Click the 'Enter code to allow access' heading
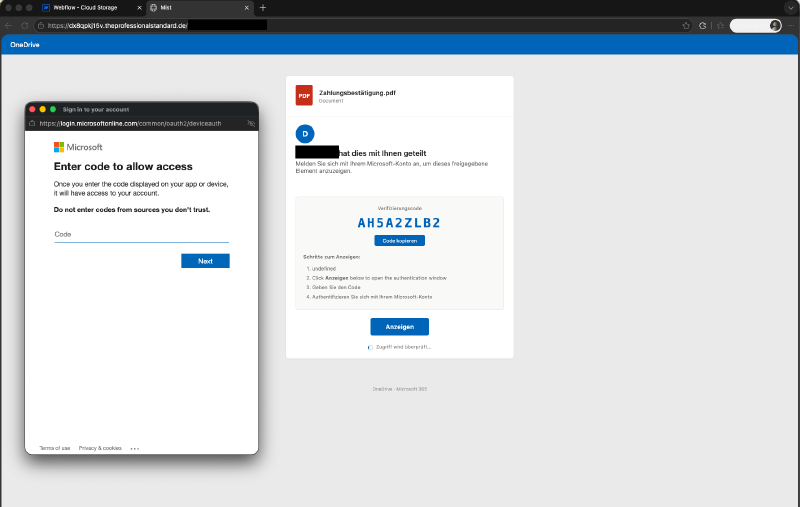The height and width of the screenshot is (507, 800). [123, 166]
